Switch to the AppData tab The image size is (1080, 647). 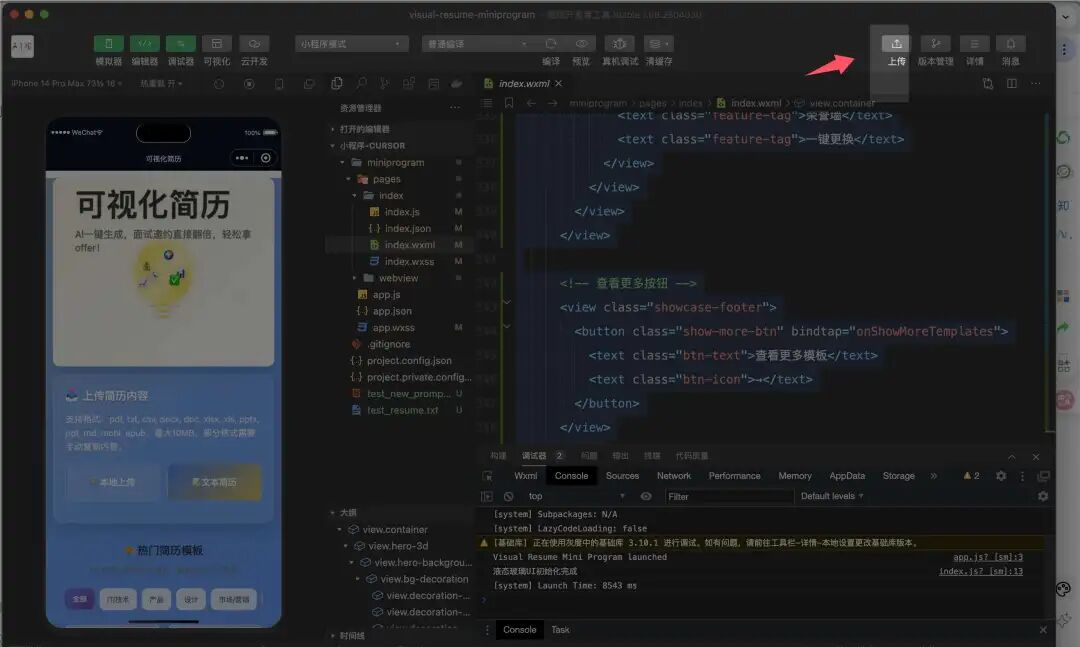(847, 476)
